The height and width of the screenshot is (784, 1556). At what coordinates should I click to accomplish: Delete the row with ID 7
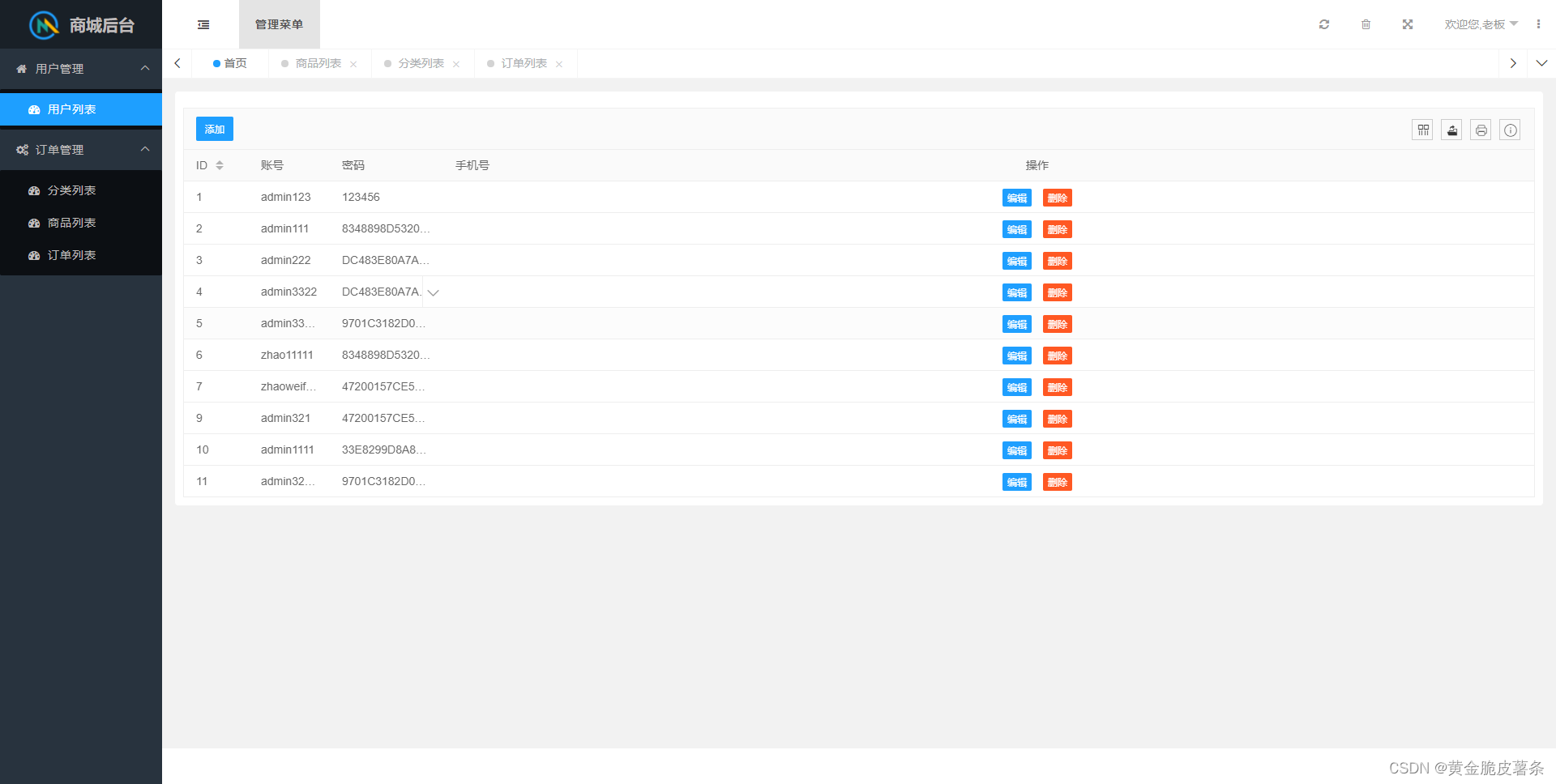[x=1058, y=387]
